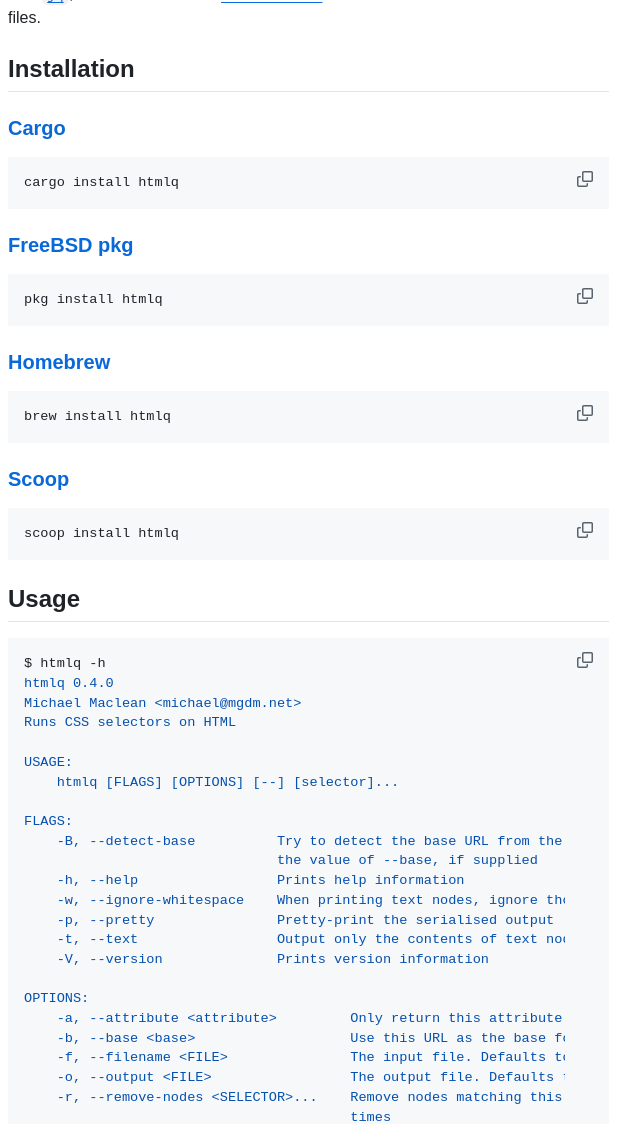Click inside the cargo install code block
The image size is (617, 1124).
point(102,182)
